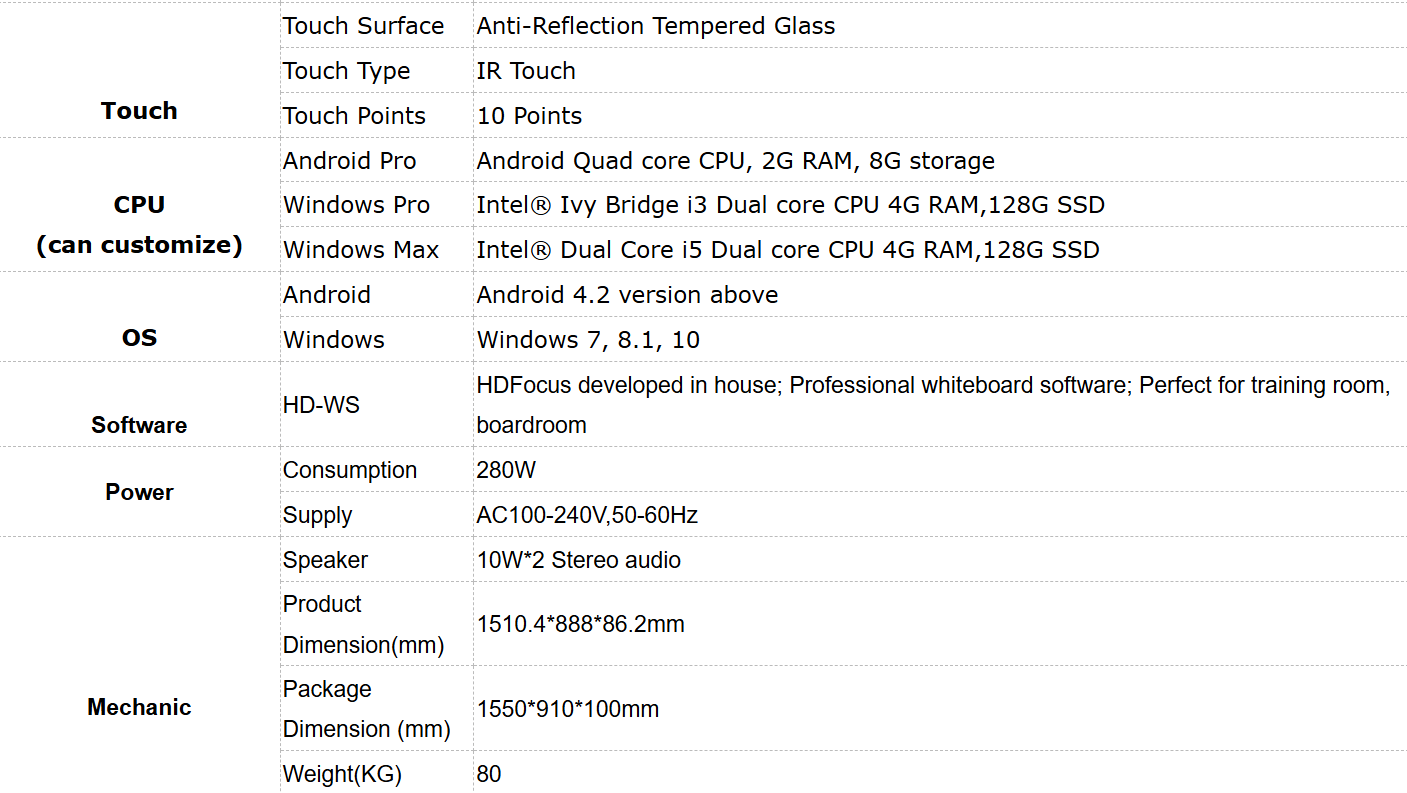Select the Android 4.2 version above text
This screenshot has width=1407, height=793.
coord(627,295)
